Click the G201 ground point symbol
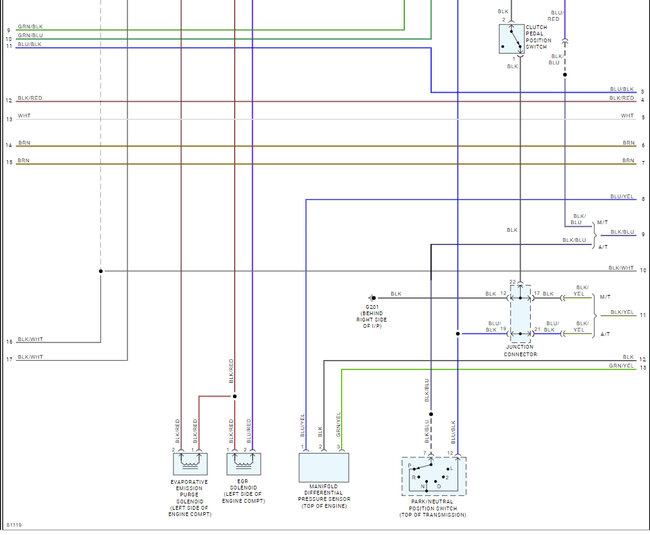The image size is (650, 535). (373, 298)
